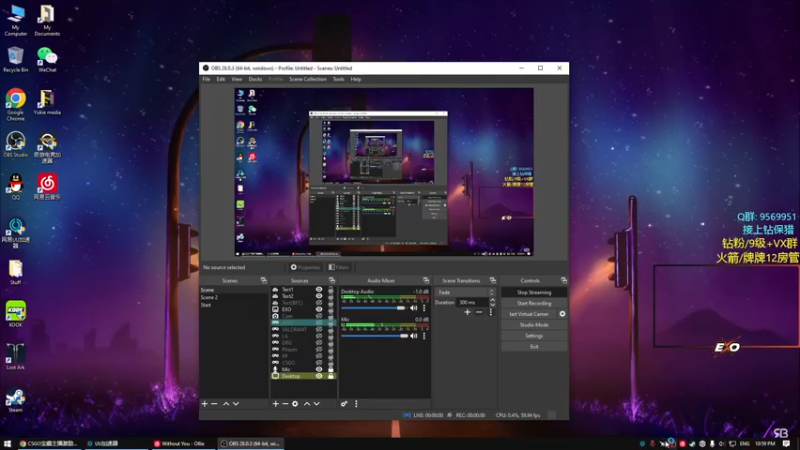Show the VALORANT source via its eye icon

(319, 329)
